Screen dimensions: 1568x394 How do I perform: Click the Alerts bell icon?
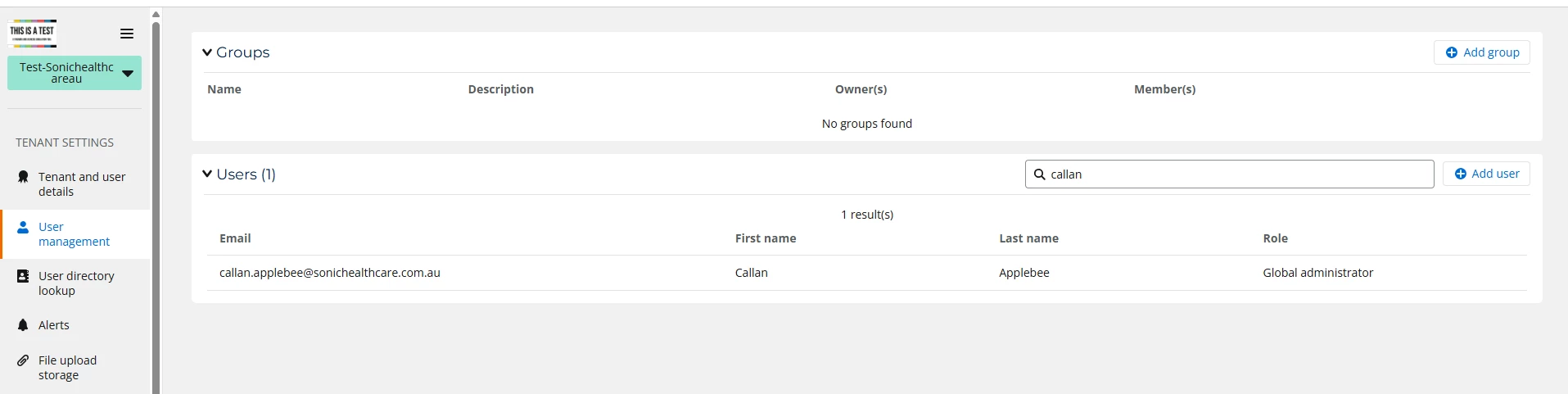(x=23, y=325)
